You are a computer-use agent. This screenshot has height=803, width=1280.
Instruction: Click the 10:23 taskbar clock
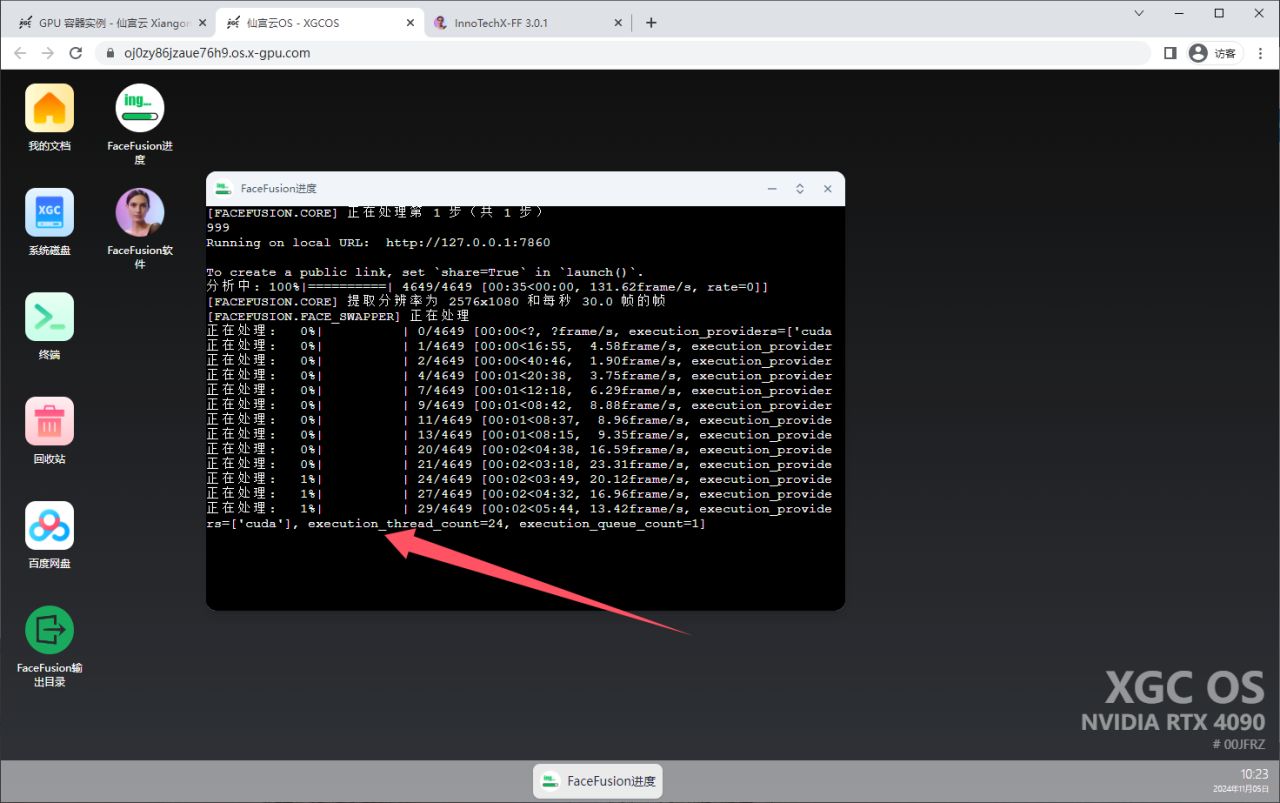(1254, 774)
